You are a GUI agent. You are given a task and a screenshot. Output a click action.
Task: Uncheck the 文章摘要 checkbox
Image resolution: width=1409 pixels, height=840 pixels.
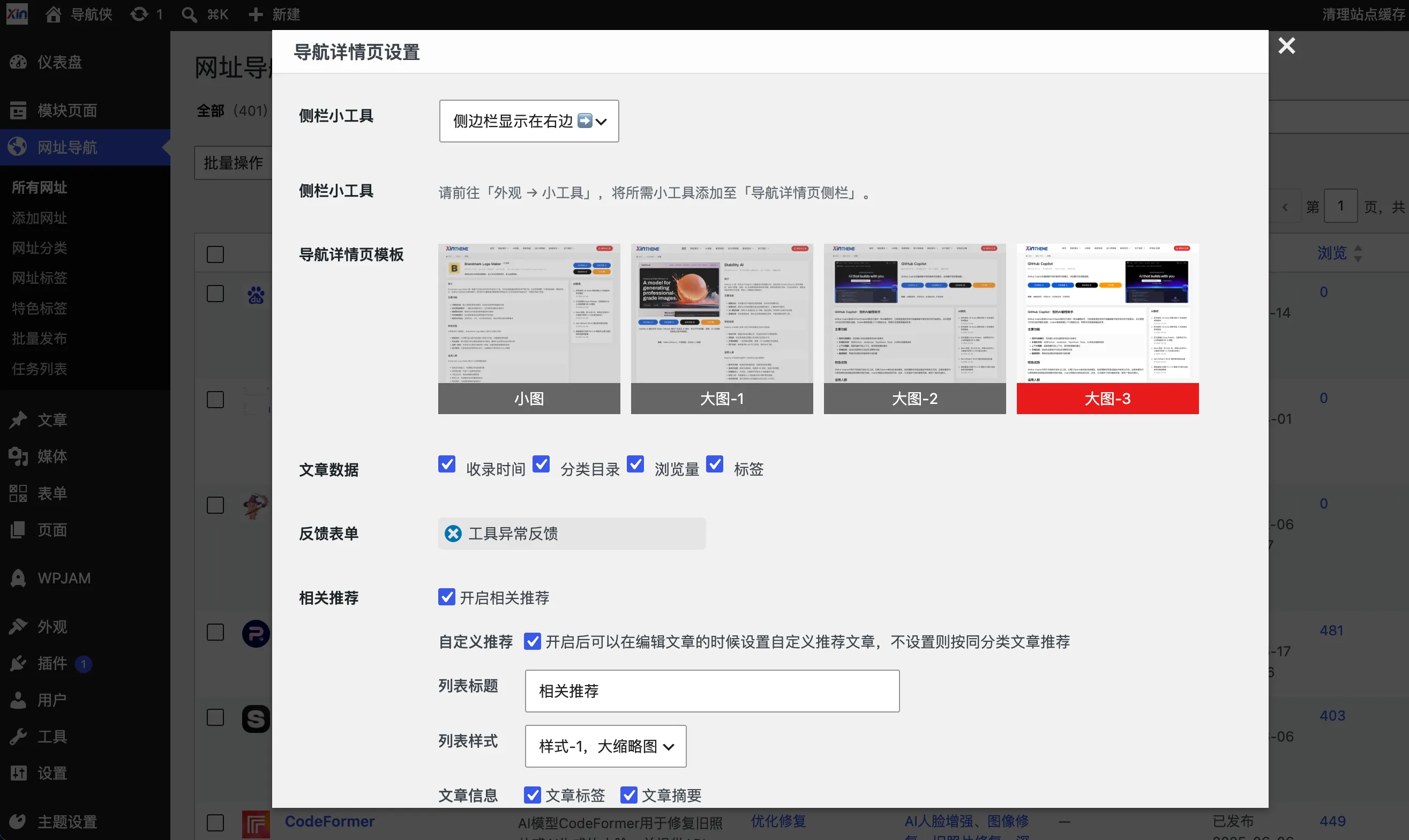(x=628, y=794)
